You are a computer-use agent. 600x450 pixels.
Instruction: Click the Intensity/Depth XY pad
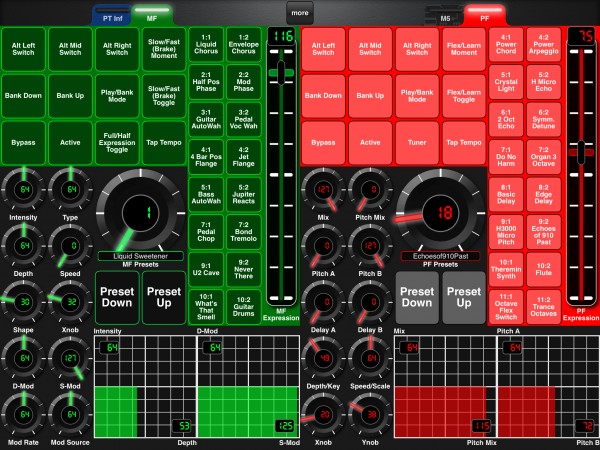145,386
